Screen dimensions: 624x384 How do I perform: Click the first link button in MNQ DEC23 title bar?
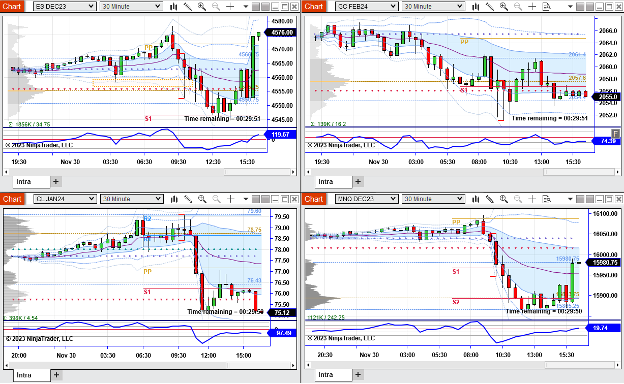pyautogui.click(x=581, y=199)
